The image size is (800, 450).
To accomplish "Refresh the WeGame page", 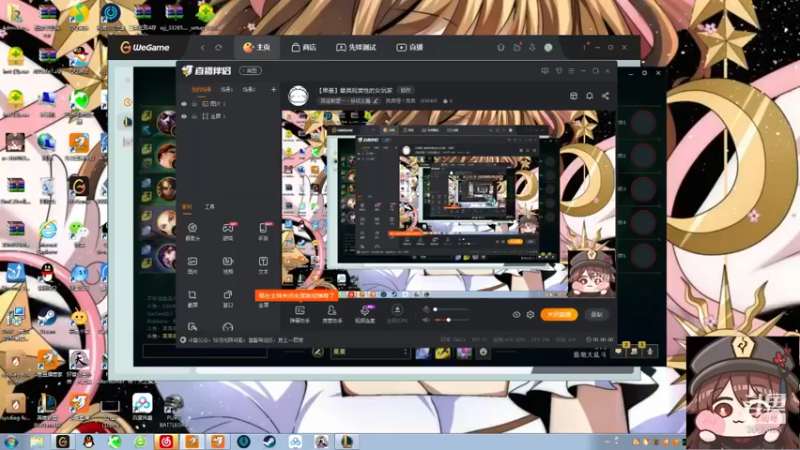I will [x=218, y=47].
